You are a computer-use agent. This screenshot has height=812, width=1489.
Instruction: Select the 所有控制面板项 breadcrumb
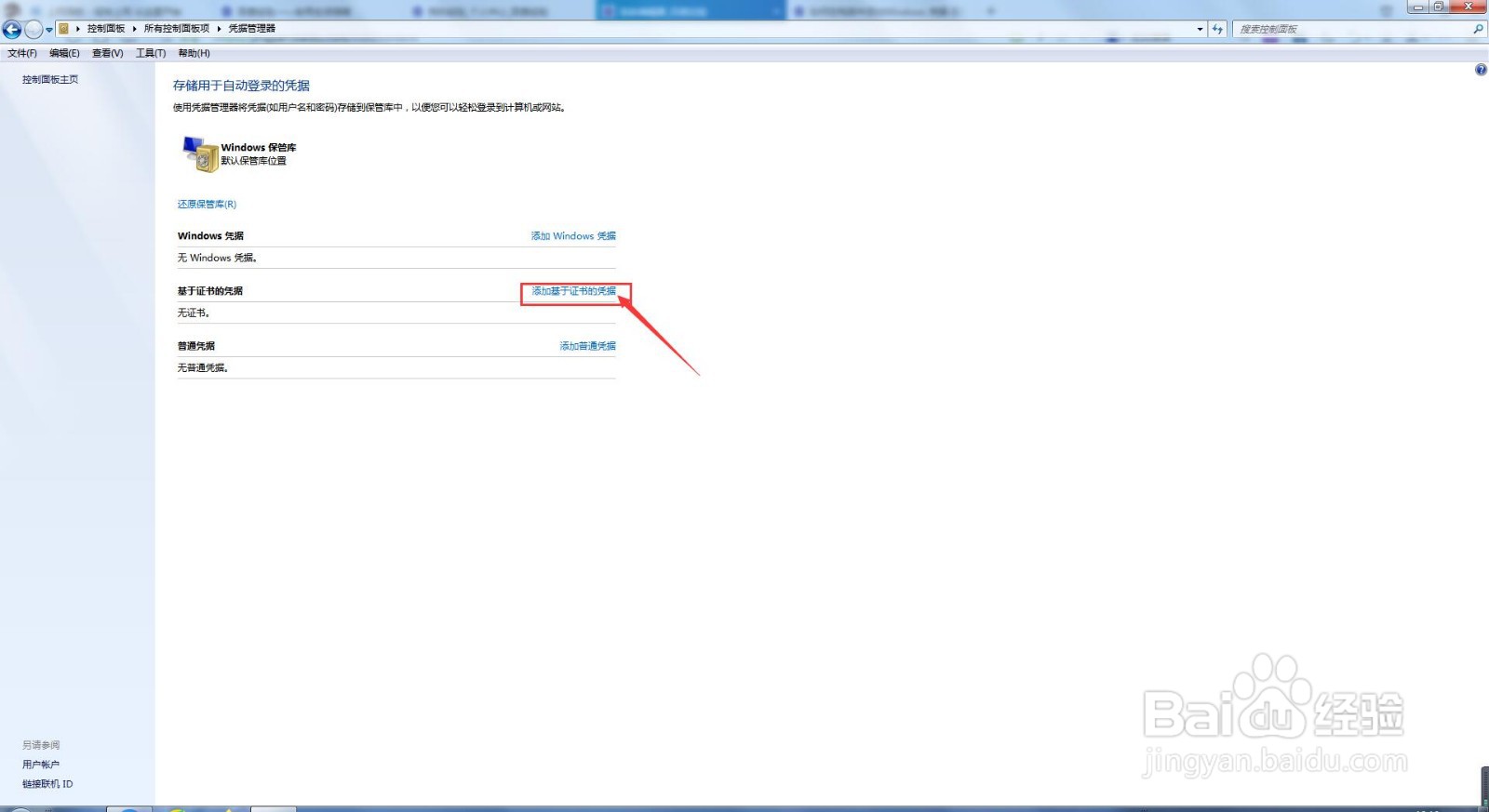[177, 29]
